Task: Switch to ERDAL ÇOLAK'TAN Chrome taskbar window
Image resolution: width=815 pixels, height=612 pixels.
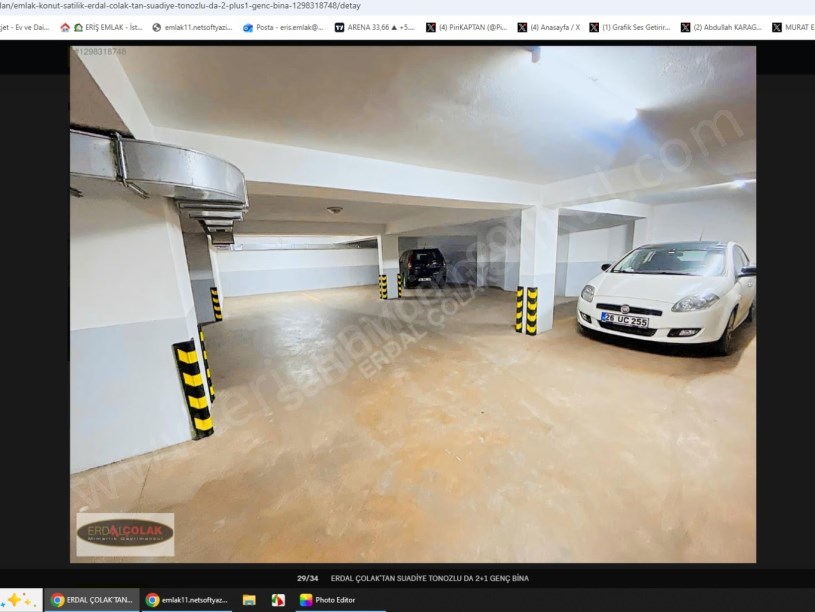Action: 91,600
